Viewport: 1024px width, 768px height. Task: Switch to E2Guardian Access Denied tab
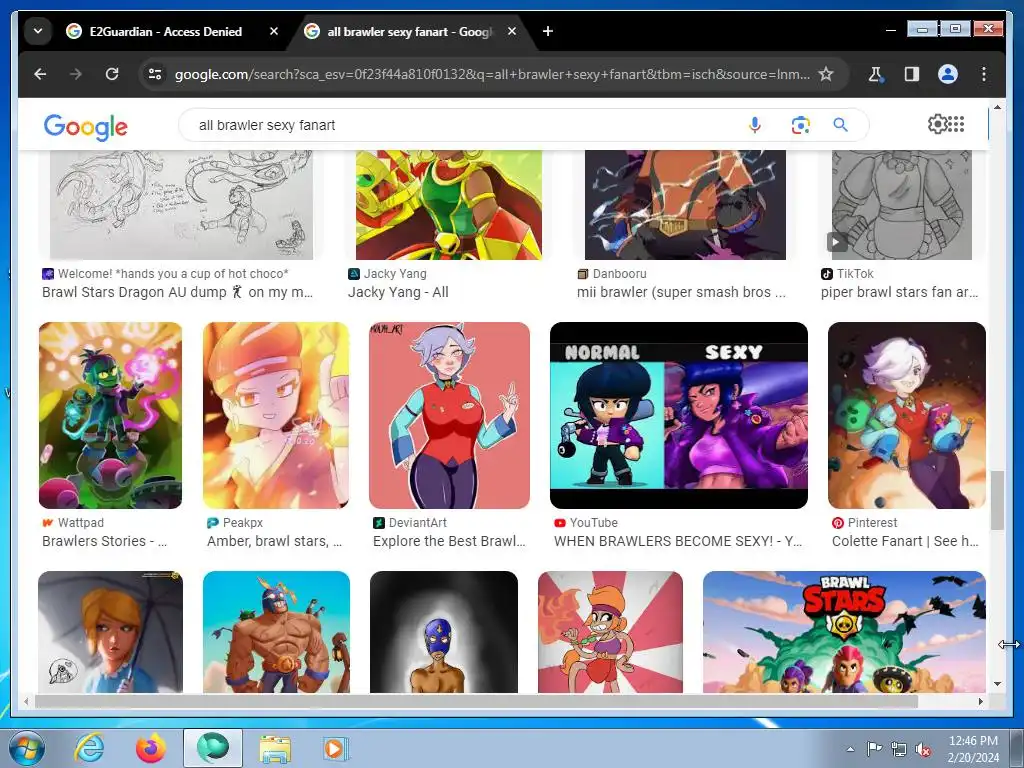(x=165, y=31)
